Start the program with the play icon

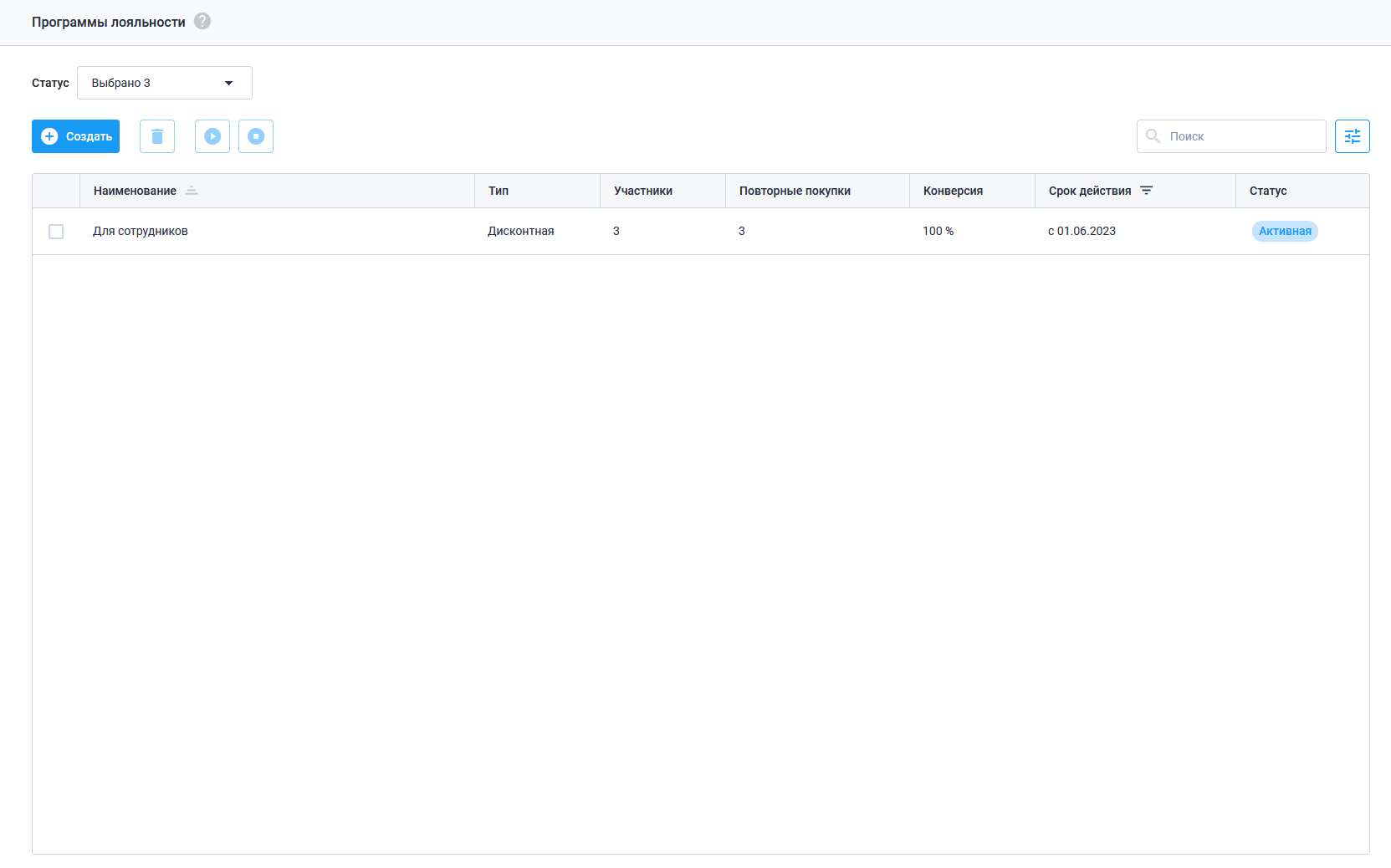[x=212, y=136]
